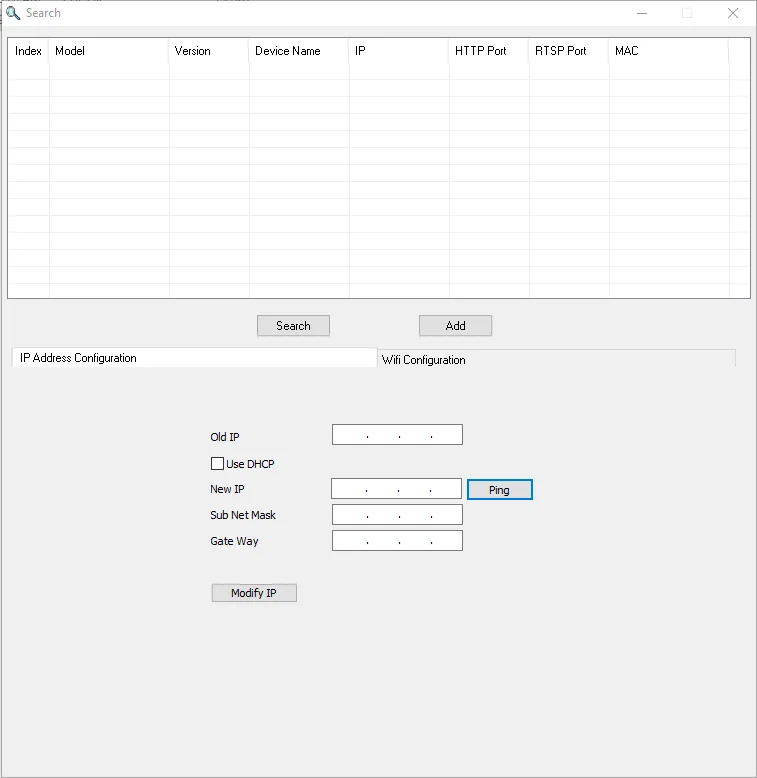Click the MAC column header

click(x=669, y=51)
